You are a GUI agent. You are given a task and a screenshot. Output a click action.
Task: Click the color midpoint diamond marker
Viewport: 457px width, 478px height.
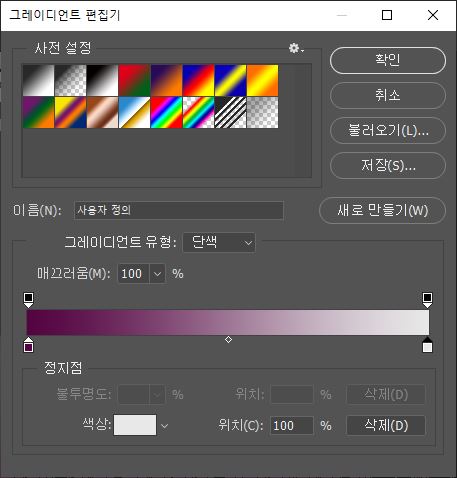[228, 340]
